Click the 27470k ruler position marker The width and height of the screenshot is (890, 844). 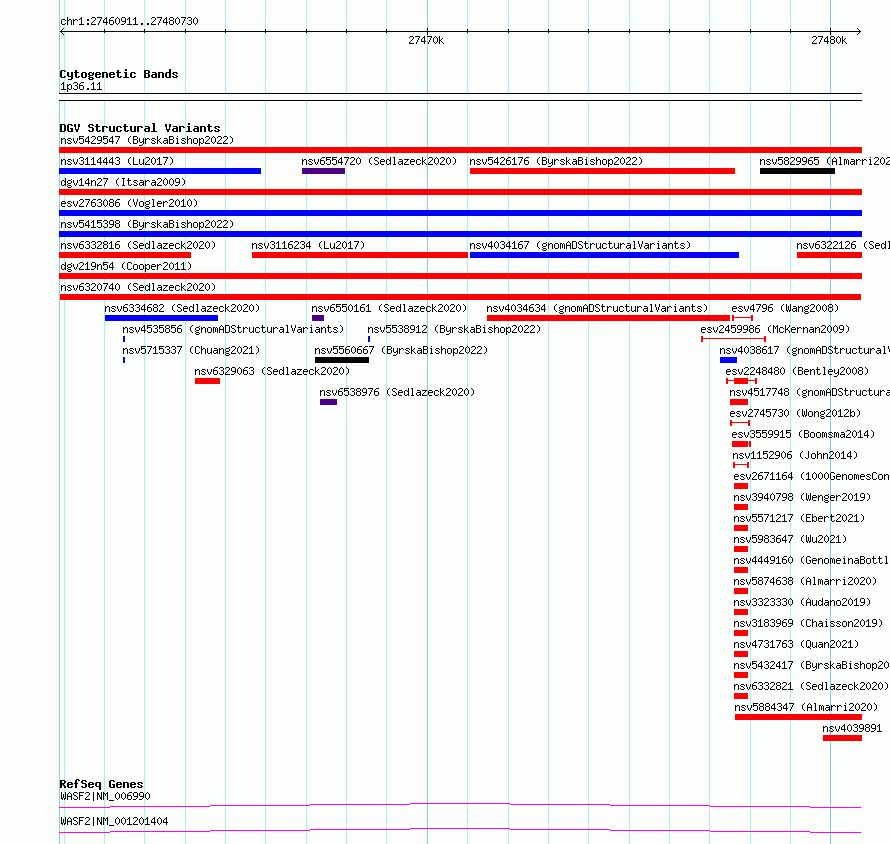pos(426,40)
